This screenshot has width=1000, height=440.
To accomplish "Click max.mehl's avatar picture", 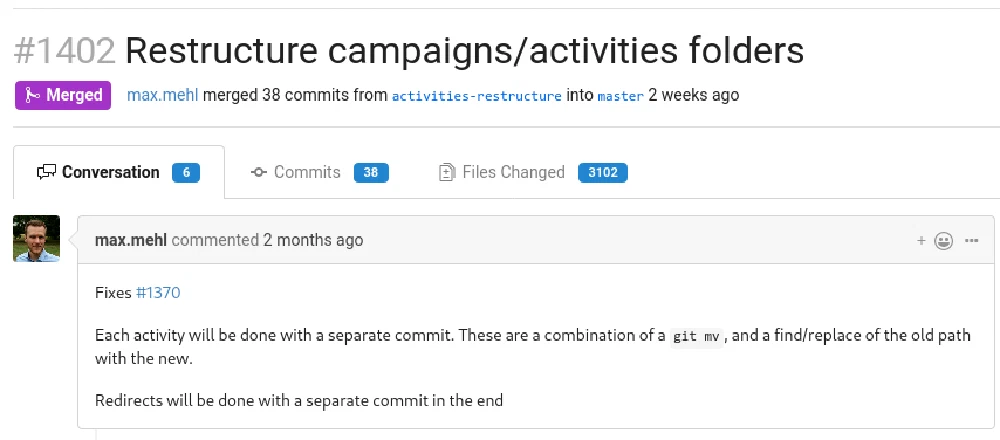I will point(36,238).
